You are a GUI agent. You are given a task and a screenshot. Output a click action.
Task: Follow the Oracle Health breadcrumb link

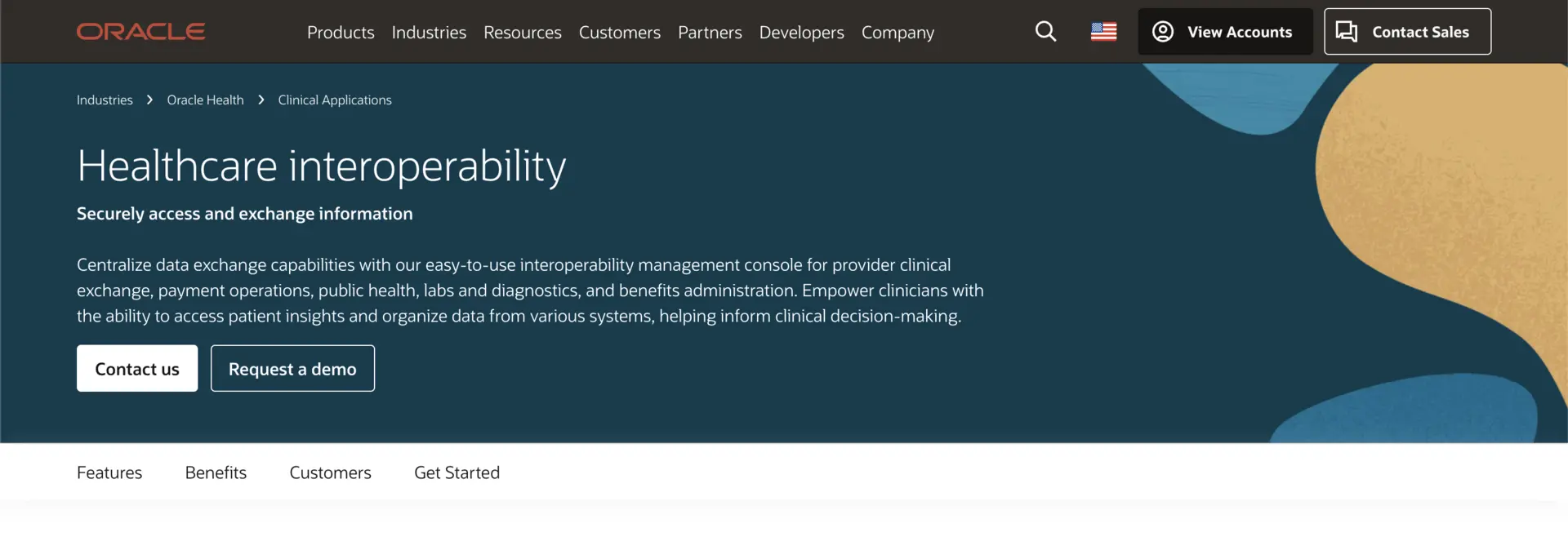(x=205, y=99)
